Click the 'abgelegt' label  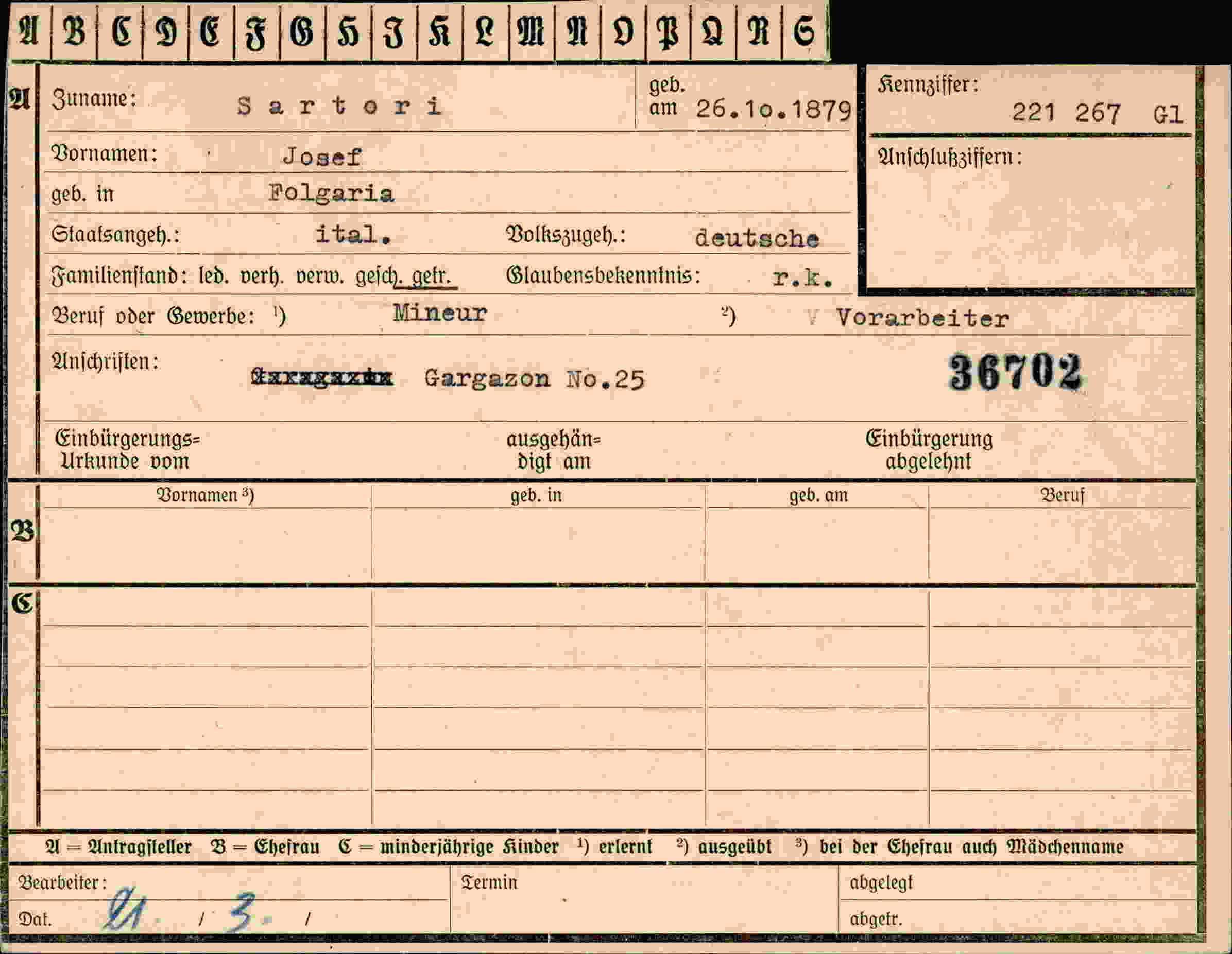tap(881, 883)
